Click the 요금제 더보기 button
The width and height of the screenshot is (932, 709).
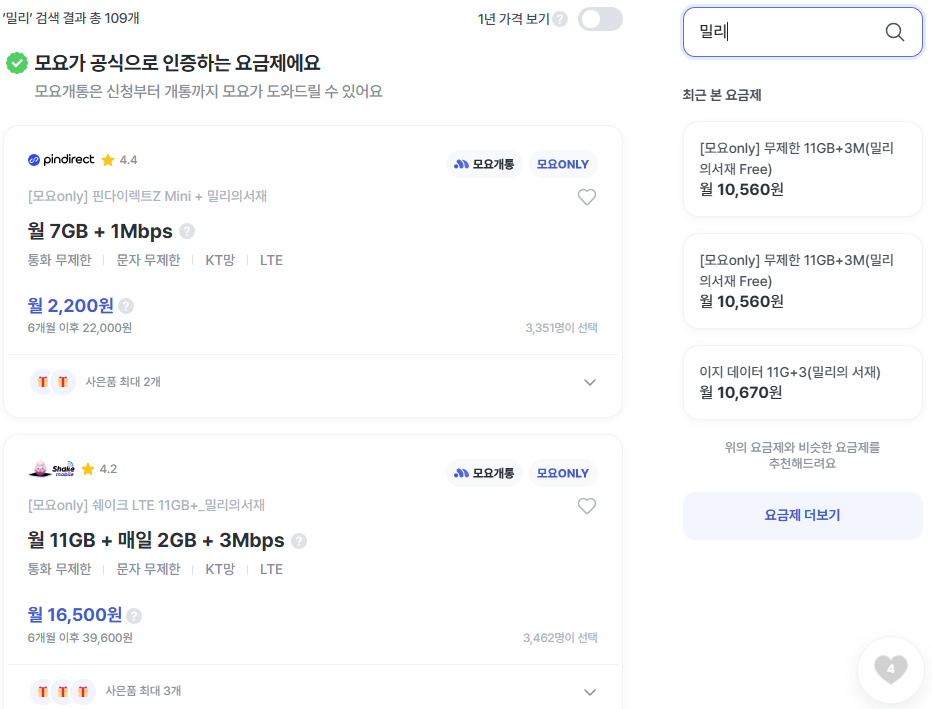[x=802, y=514]
